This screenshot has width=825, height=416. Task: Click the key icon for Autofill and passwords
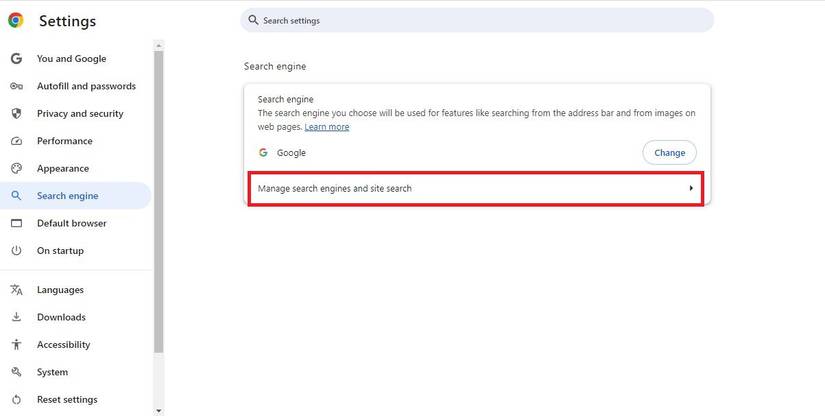coord(16,86)
